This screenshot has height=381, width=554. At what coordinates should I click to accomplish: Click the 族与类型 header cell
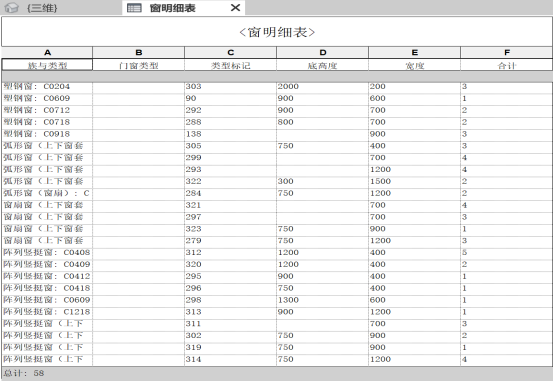pyautogui.click(x=47, y=65)
